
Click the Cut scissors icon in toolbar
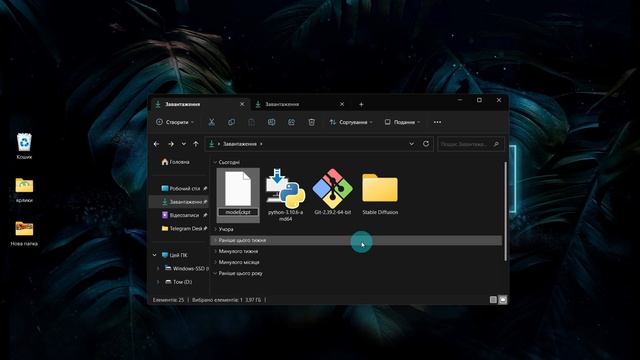pos(211,122)
